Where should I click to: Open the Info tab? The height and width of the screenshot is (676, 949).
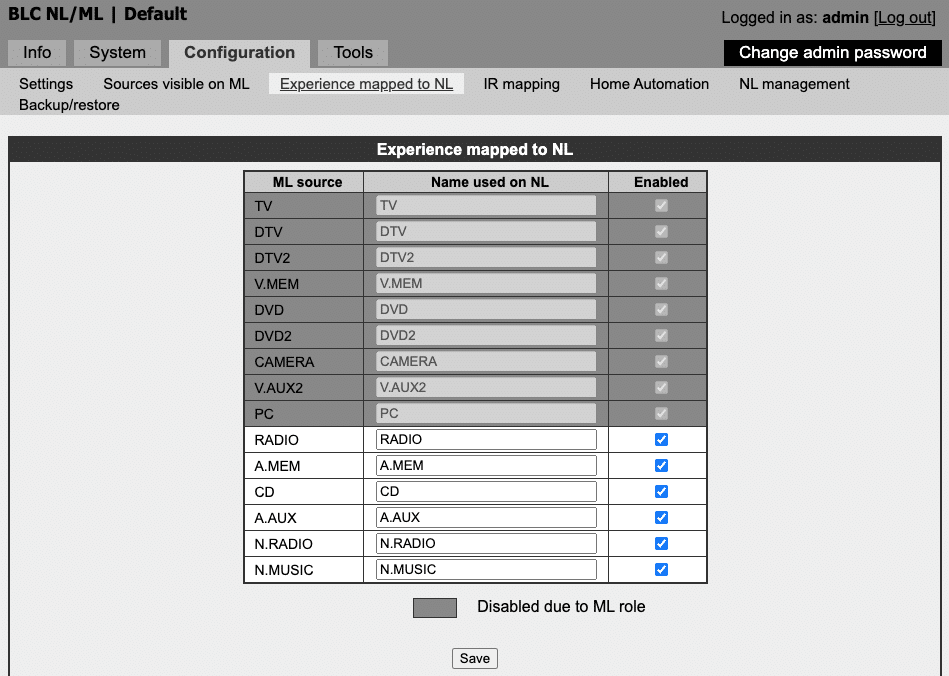[x=37, y=53]
